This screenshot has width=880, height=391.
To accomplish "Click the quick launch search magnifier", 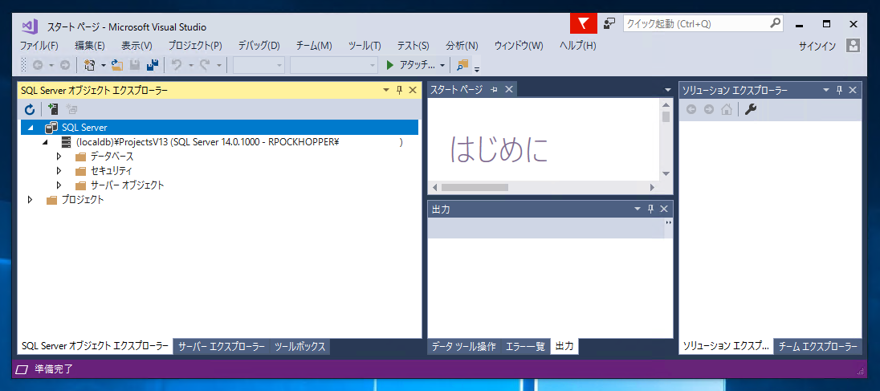I will pos(775,24).
